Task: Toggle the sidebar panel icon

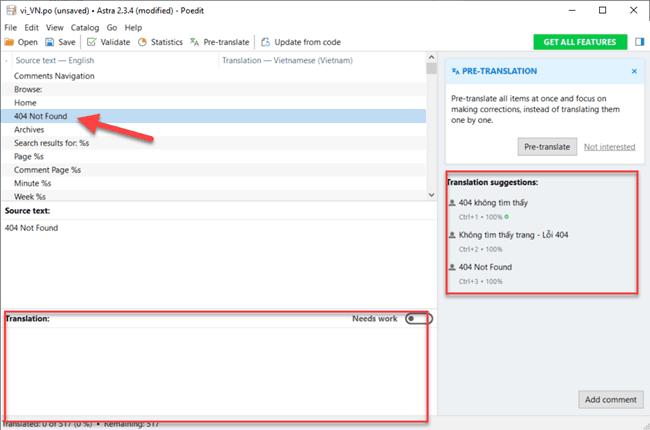Action: [639, 42]
